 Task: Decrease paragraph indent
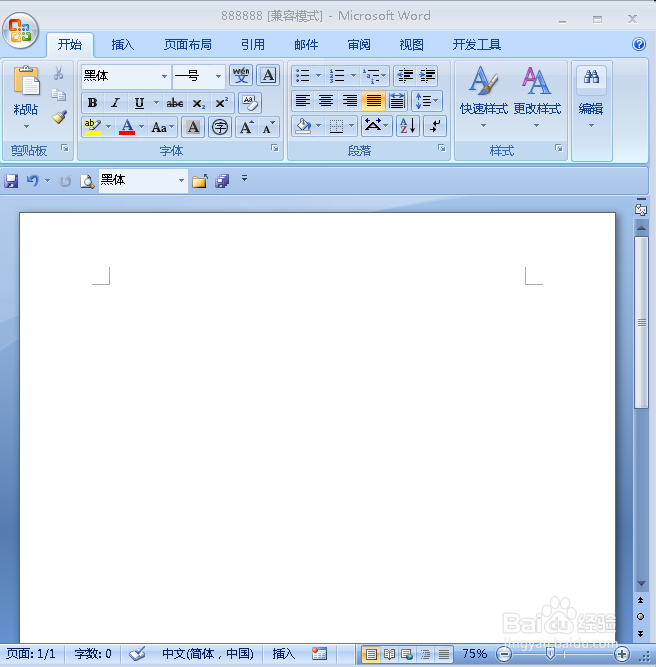tap(405, 76)
